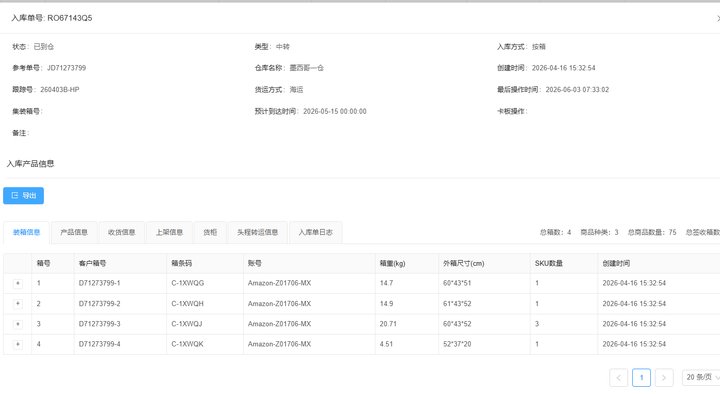Click weight value 14.9
Viewport: 720px width, 394px height.
[386, 304]
